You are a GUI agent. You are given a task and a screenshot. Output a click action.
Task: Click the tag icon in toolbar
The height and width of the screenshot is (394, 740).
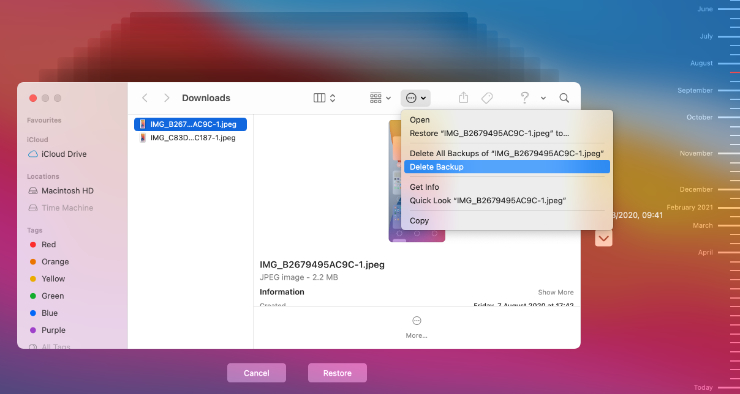click(487, 98)
